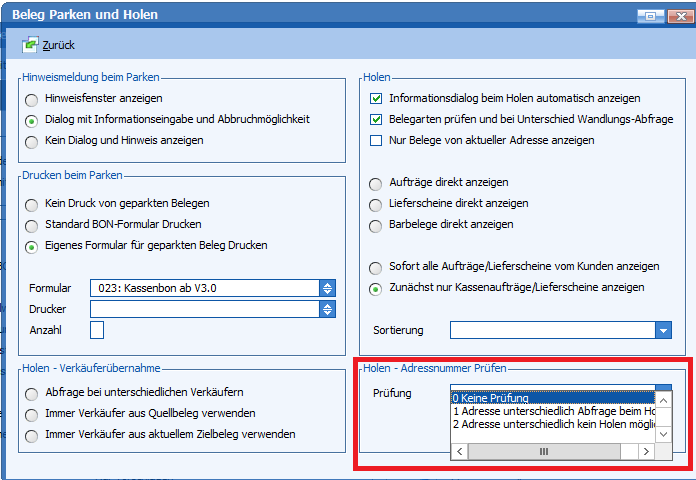Screen dimensions: 696x480
Task: Enable 'Nur Belege von aktueller Adresse anzeigen'
Action: 376,141
